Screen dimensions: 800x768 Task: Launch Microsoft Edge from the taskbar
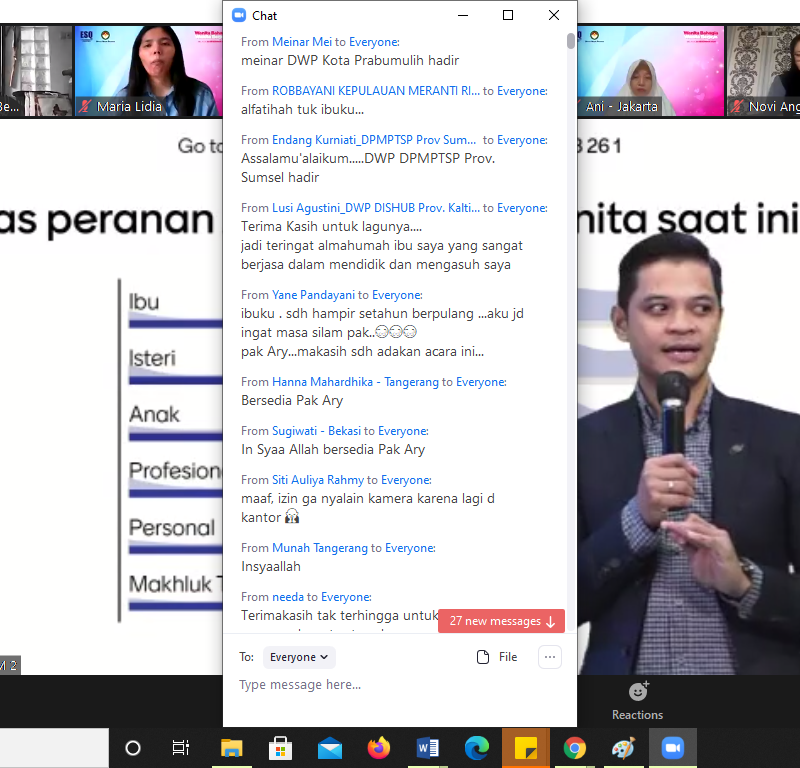(477, 748)
